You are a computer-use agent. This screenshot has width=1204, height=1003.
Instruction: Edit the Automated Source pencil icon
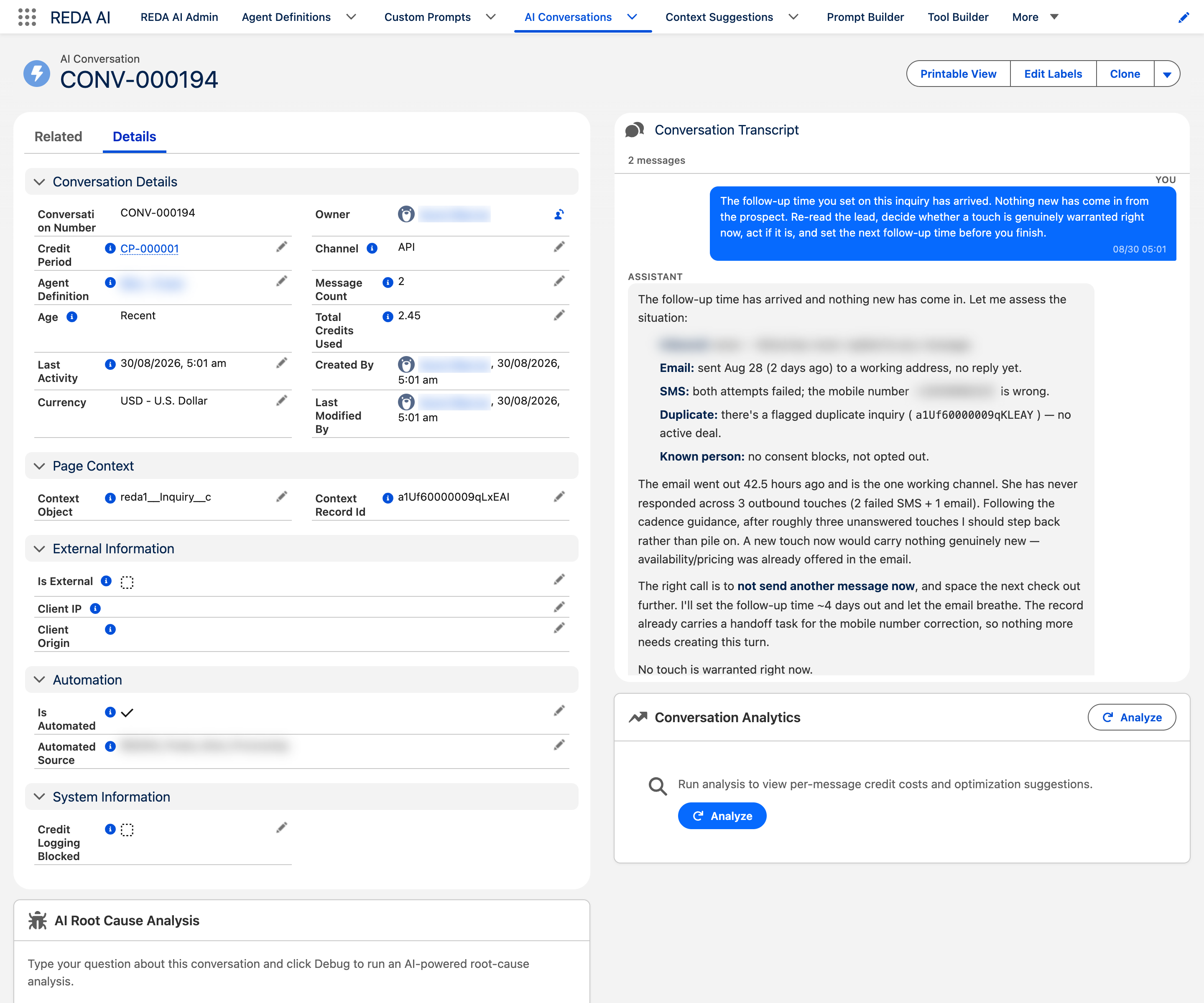coord(559,745)
